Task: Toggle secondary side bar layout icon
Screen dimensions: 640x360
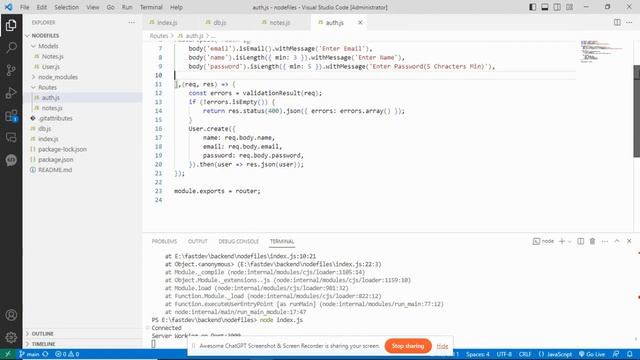Action: (557, 7)
